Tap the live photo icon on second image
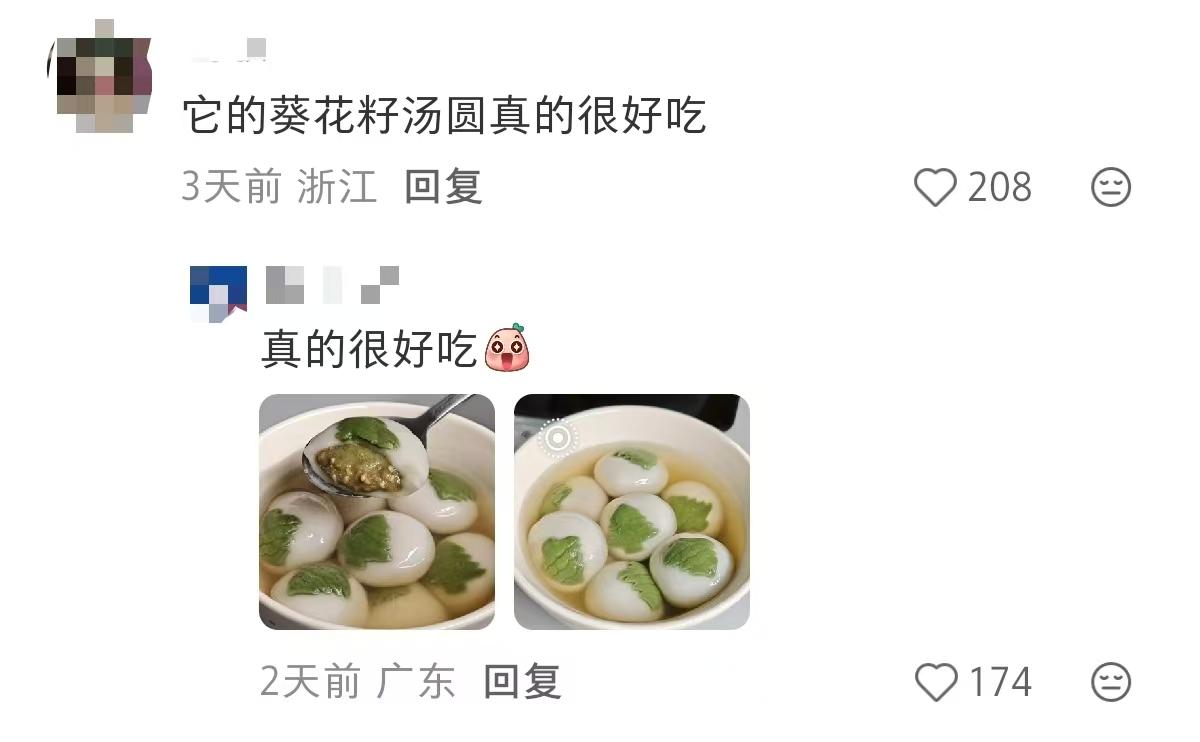This screenshot has width=1200, height=742. coord(557,438)
